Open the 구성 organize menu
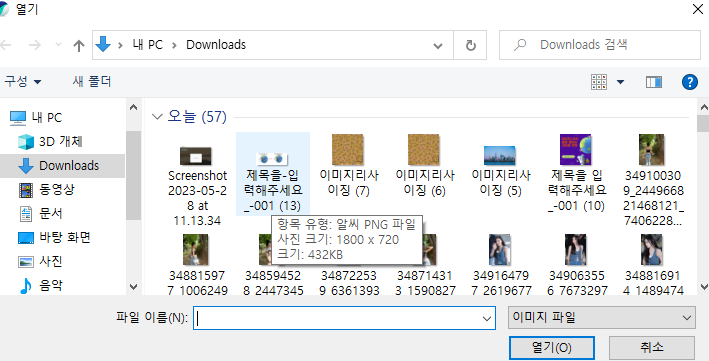709x361 pixels. [23, 81]
